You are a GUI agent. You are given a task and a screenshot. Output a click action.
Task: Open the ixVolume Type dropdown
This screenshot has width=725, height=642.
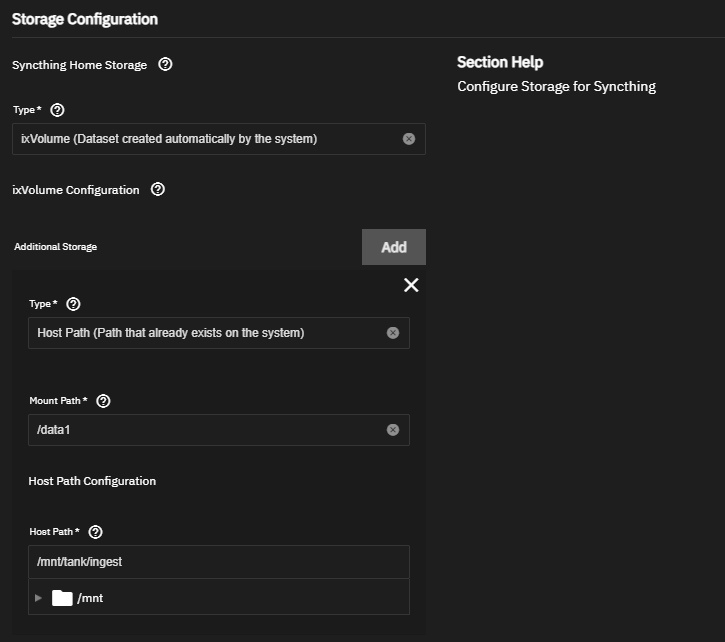200,139
